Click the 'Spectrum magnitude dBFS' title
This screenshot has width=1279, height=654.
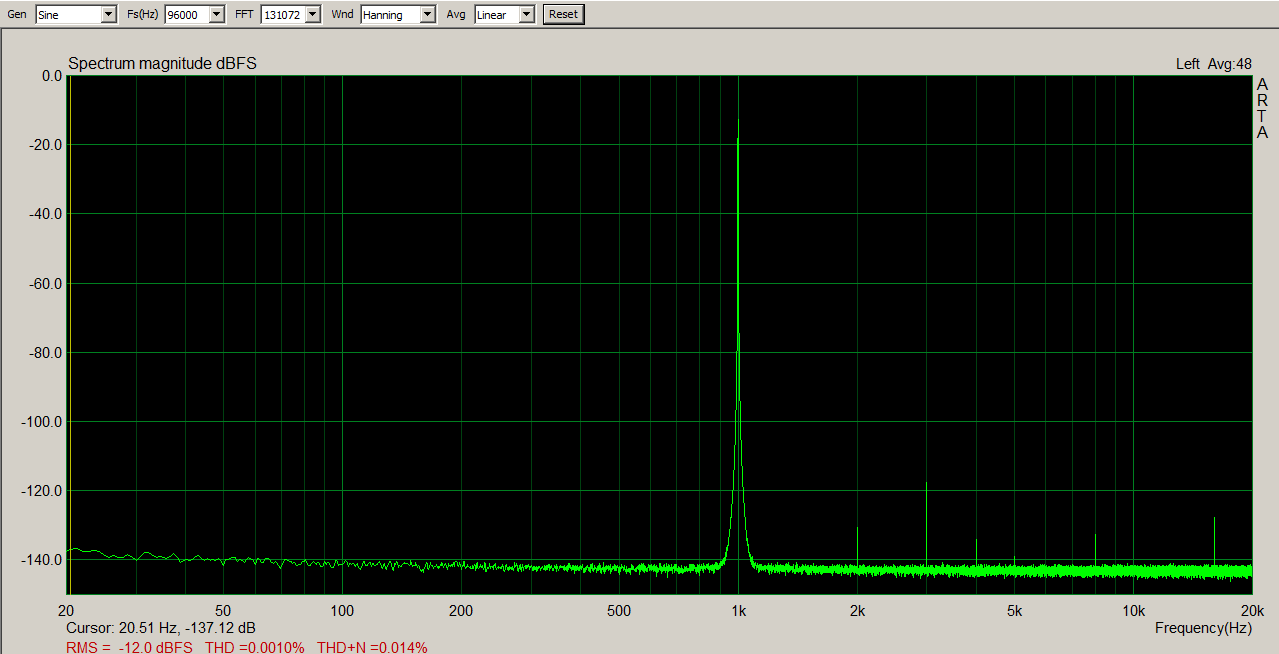point(162,63)
